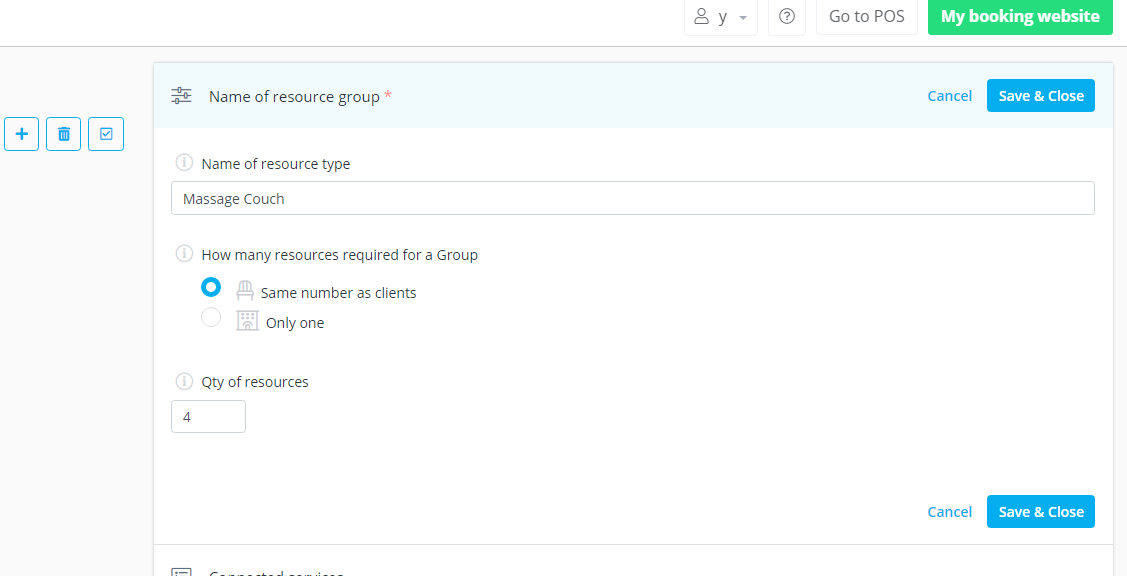This screenshot has height=576, width=1127.
Task: Click the building icon next to Only one
Action: pos(247,321)
